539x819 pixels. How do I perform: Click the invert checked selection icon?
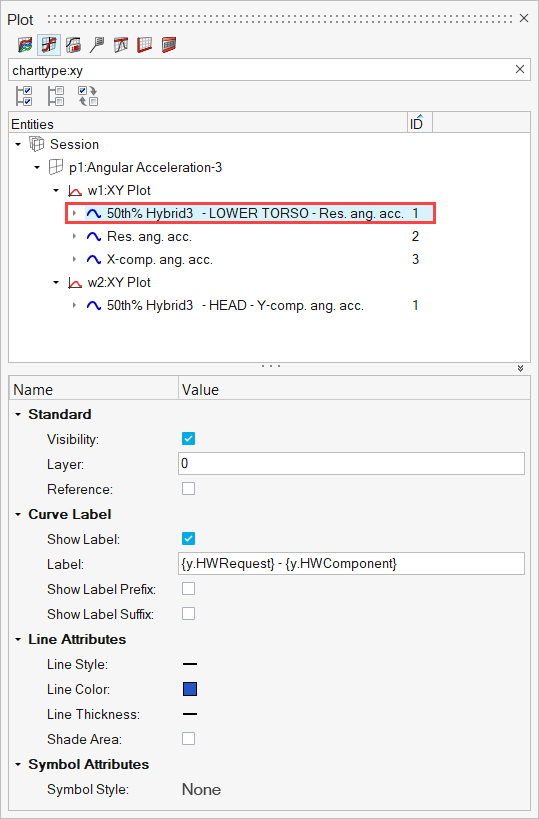pos(88,97)
